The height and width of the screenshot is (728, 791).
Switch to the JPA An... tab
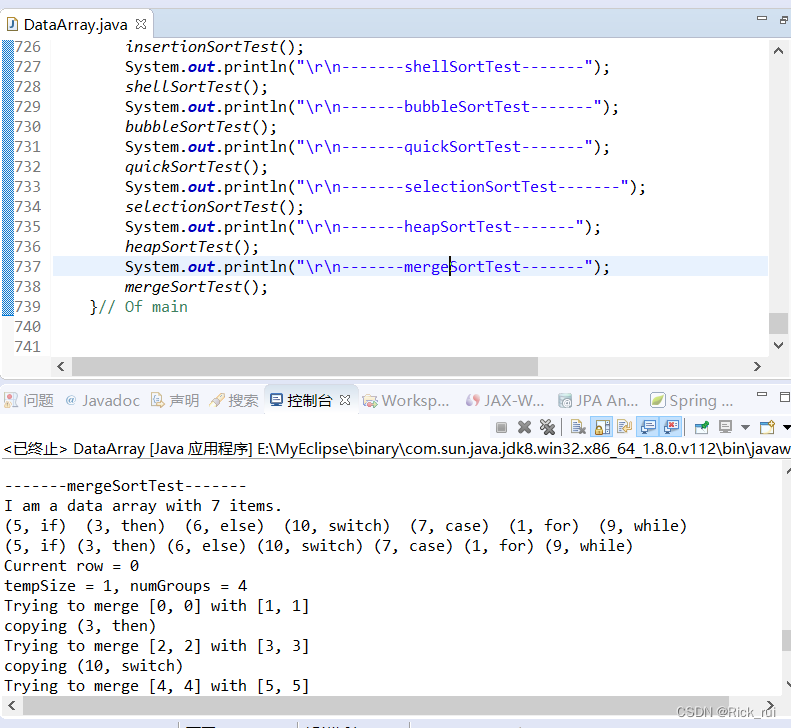coord(598,401)
